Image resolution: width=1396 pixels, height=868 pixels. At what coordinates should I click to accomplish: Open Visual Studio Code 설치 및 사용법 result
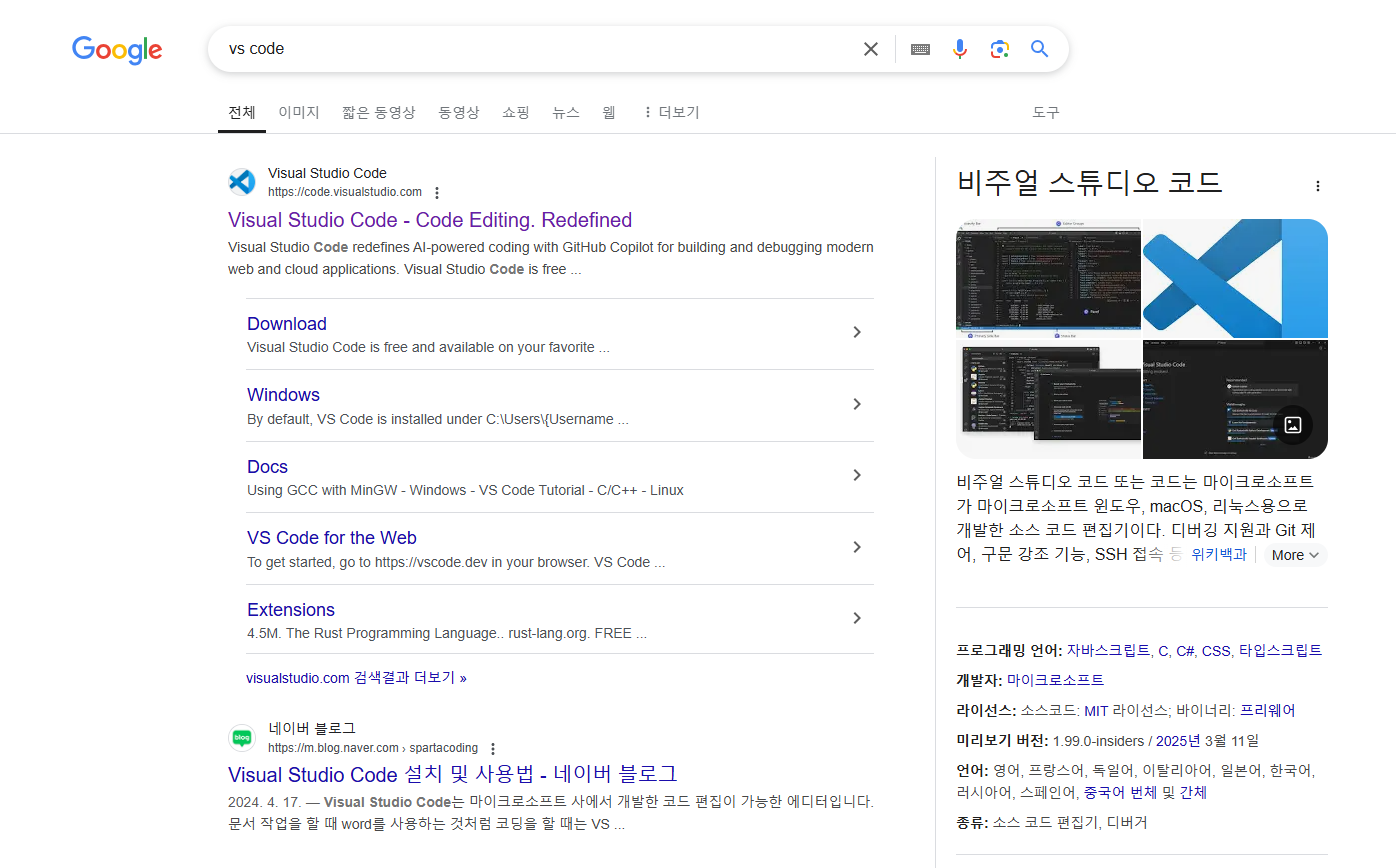tap(453, 774)
